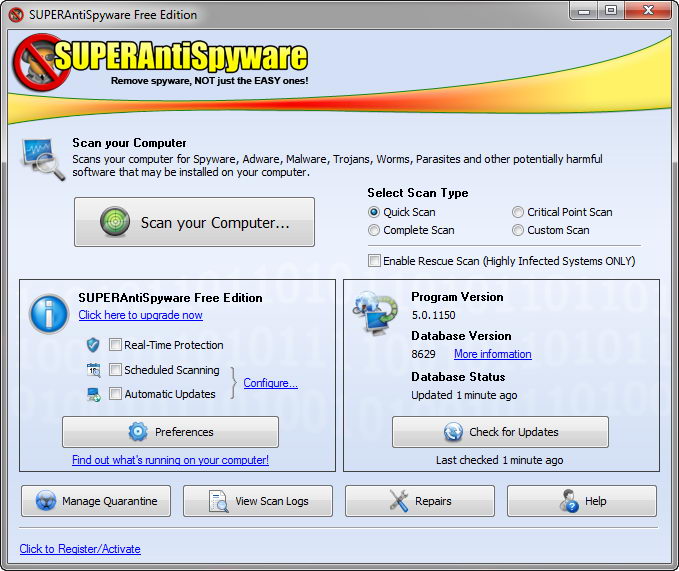
Task: Click the biohazard icon on Manage Quarantine
Action: (x=45, y=501)
